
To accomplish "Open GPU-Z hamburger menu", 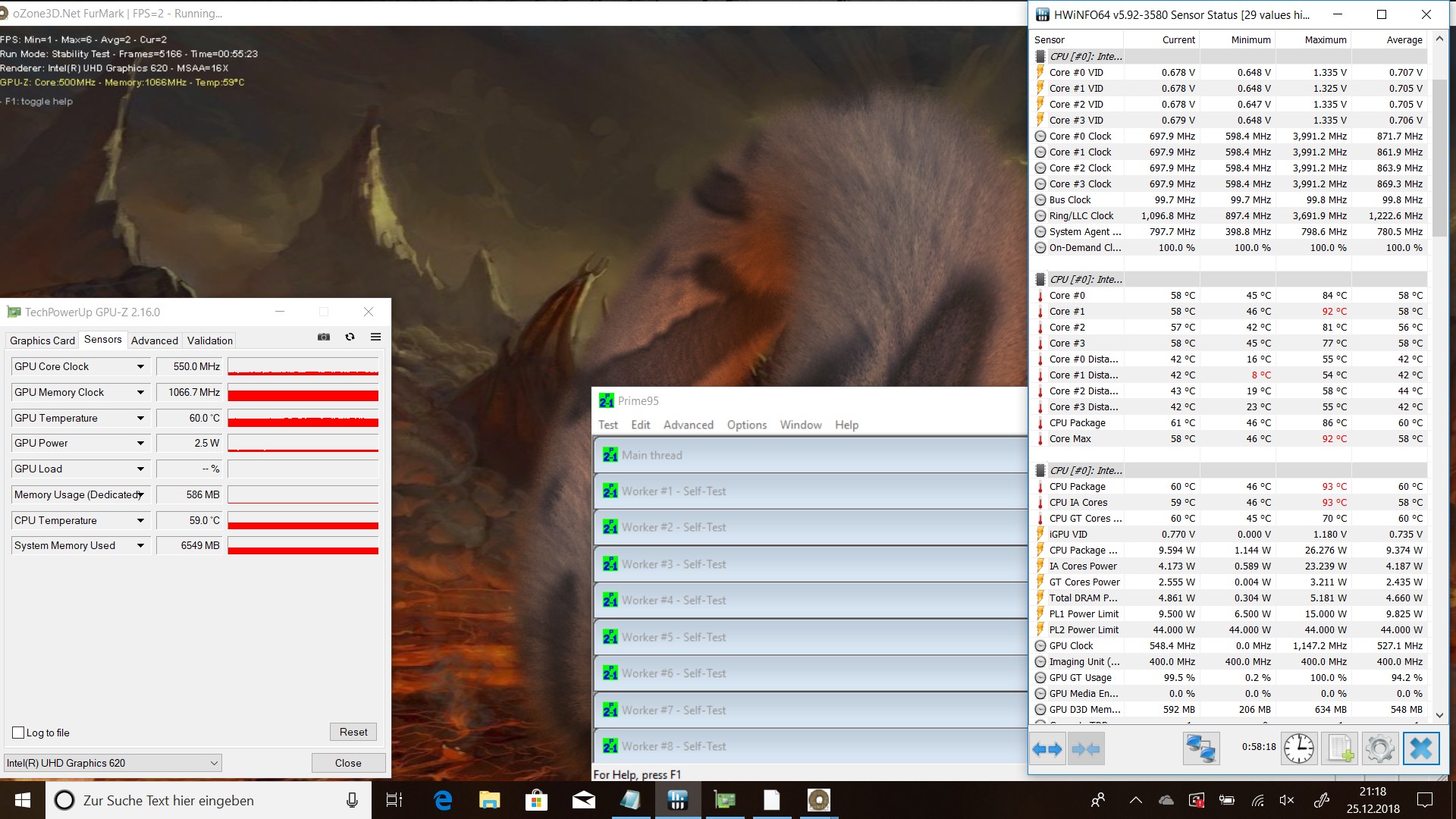I will click(x=375, y=337).
